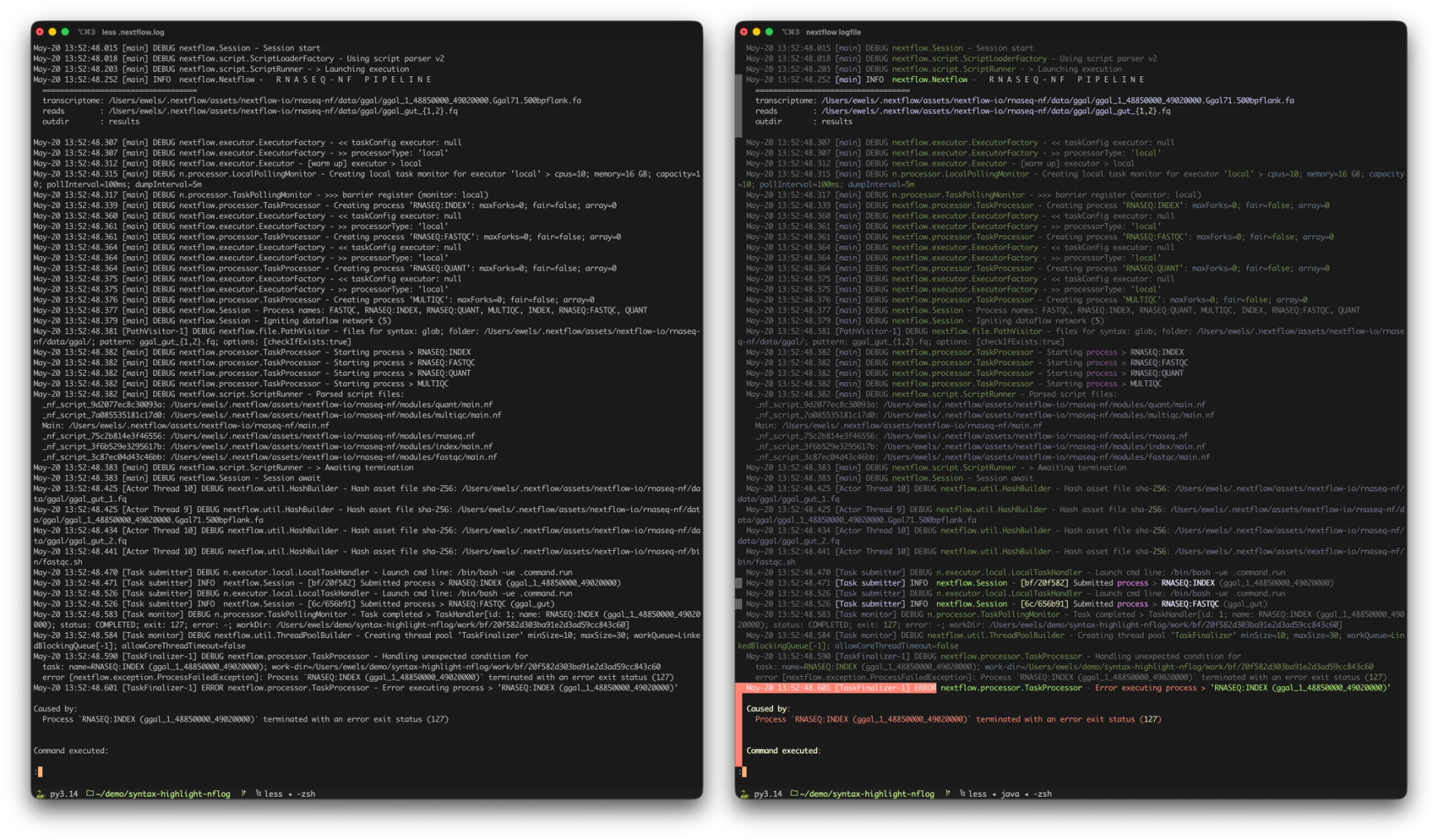Click 'Session await' line in the left window
Image resolution: width=1438 pixels, height=840 pixels.
(176, 478)
